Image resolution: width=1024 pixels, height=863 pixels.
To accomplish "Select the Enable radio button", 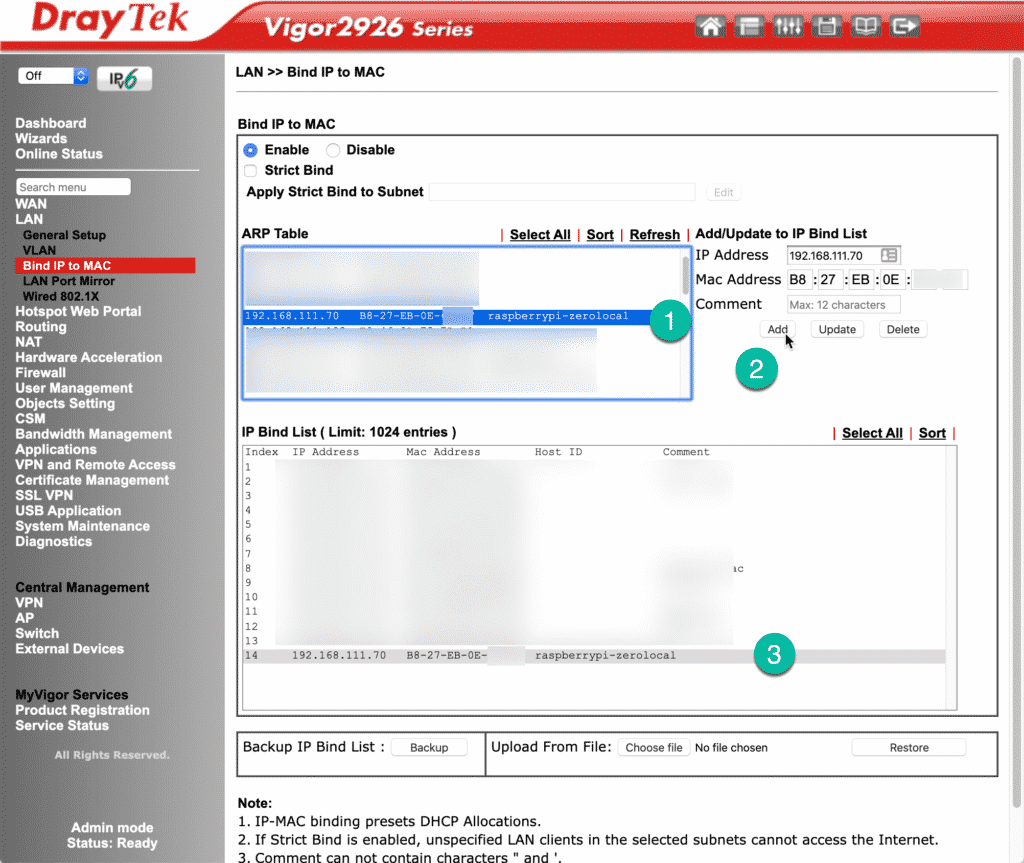I will coord(251,150).
